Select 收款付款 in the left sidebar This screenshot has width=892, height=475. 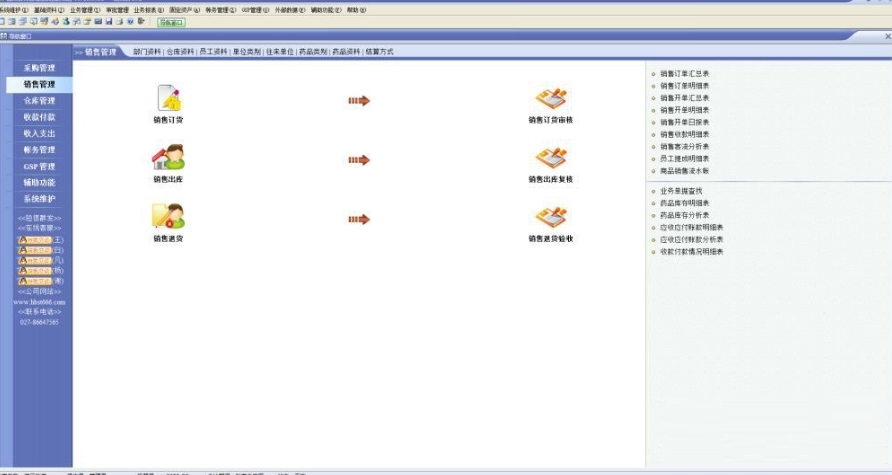click(39, 117)
